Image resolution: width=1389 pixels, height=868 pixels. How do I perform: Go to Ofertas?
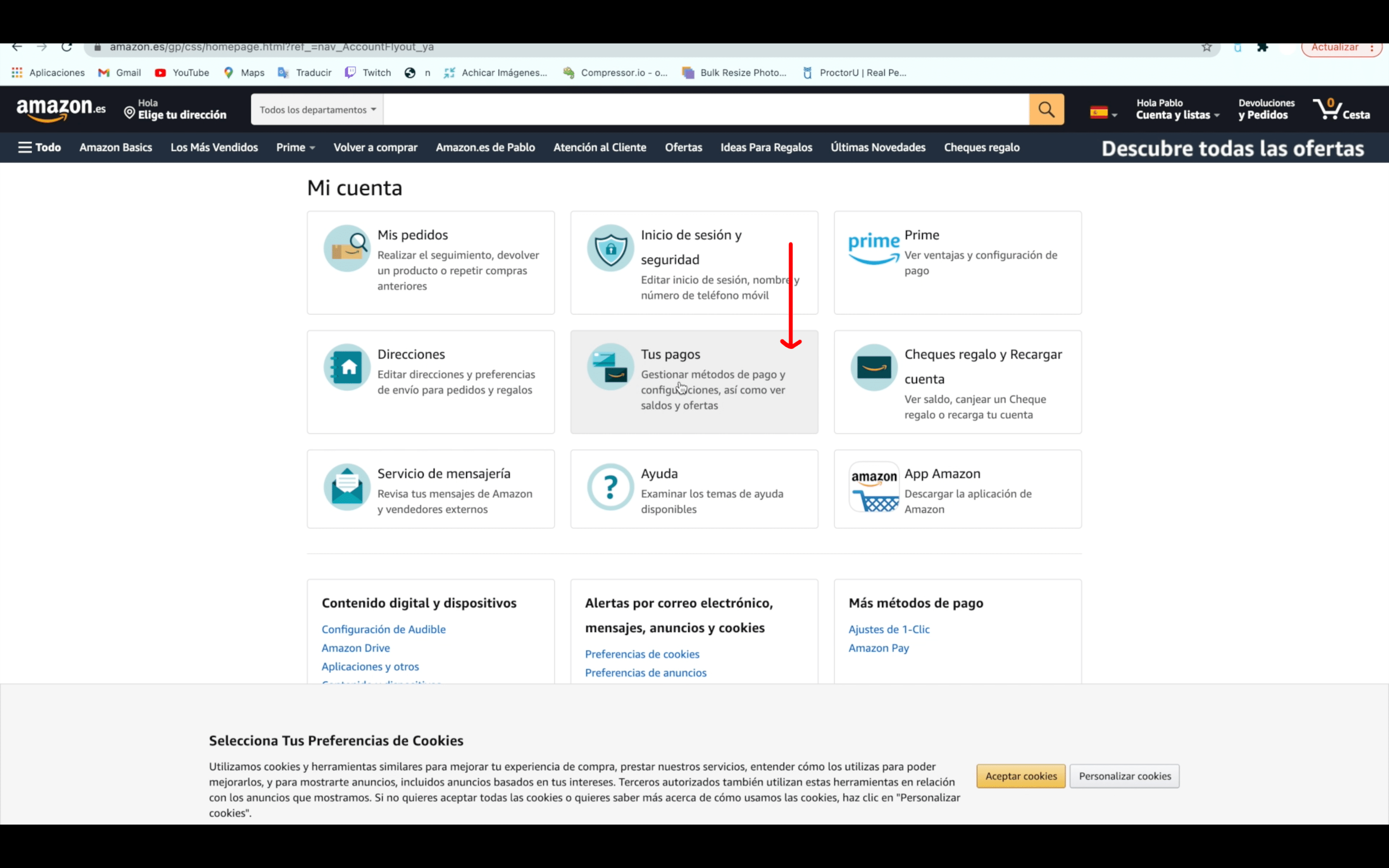pyautogui.click(x=684, y=148)
